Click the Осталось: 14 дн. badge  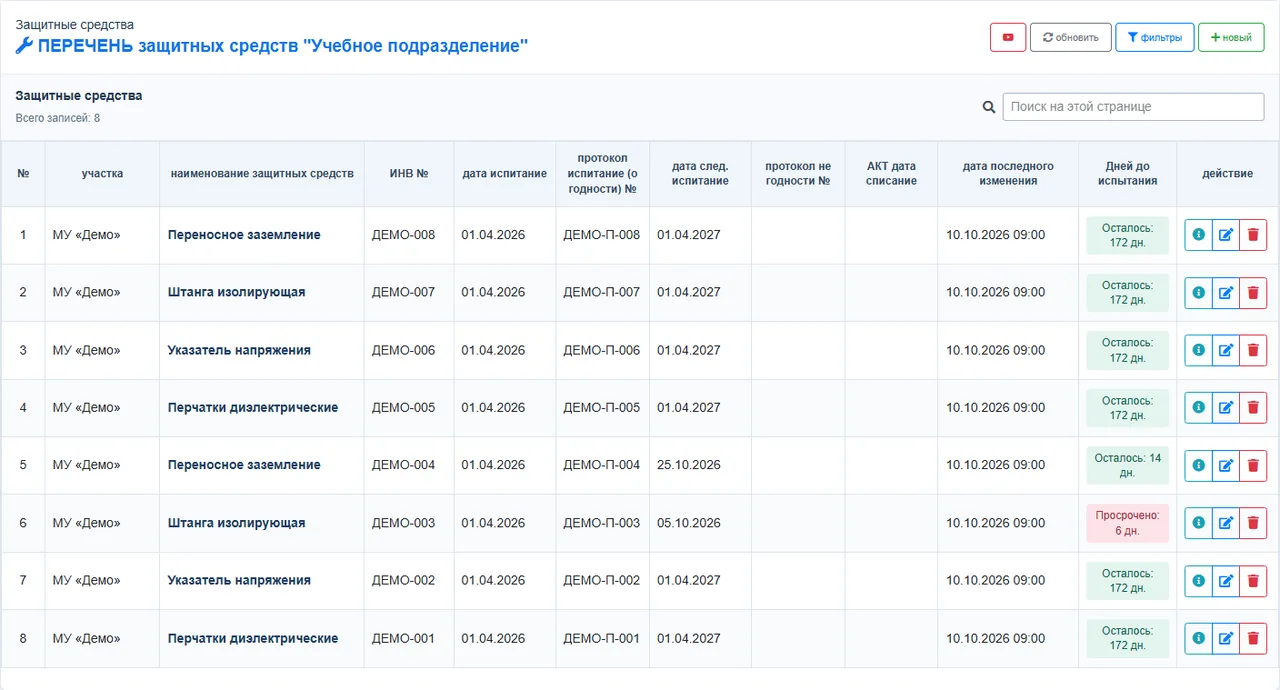click(1127, 465)
